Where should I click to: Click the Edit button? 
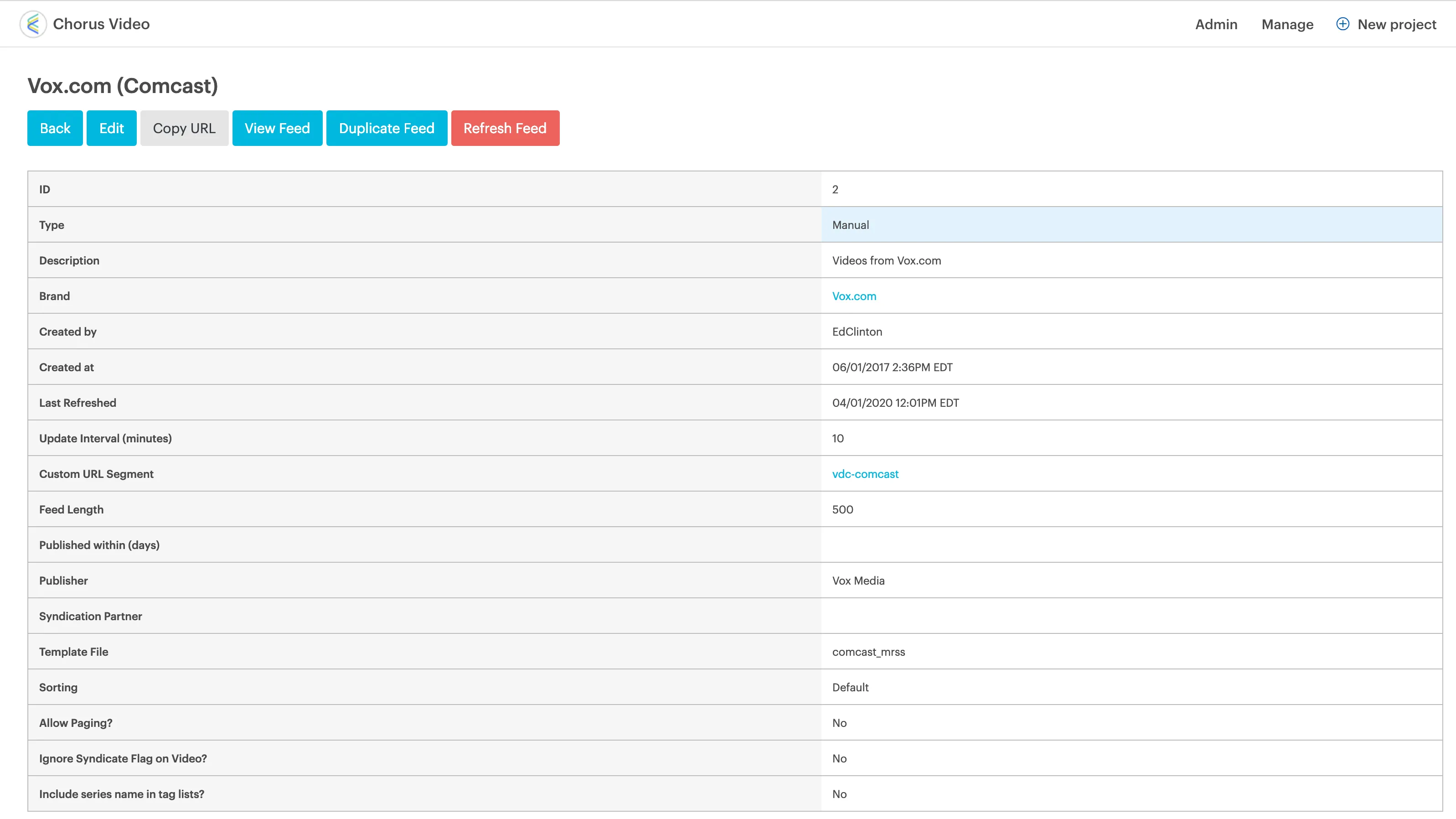click(111, 129)
